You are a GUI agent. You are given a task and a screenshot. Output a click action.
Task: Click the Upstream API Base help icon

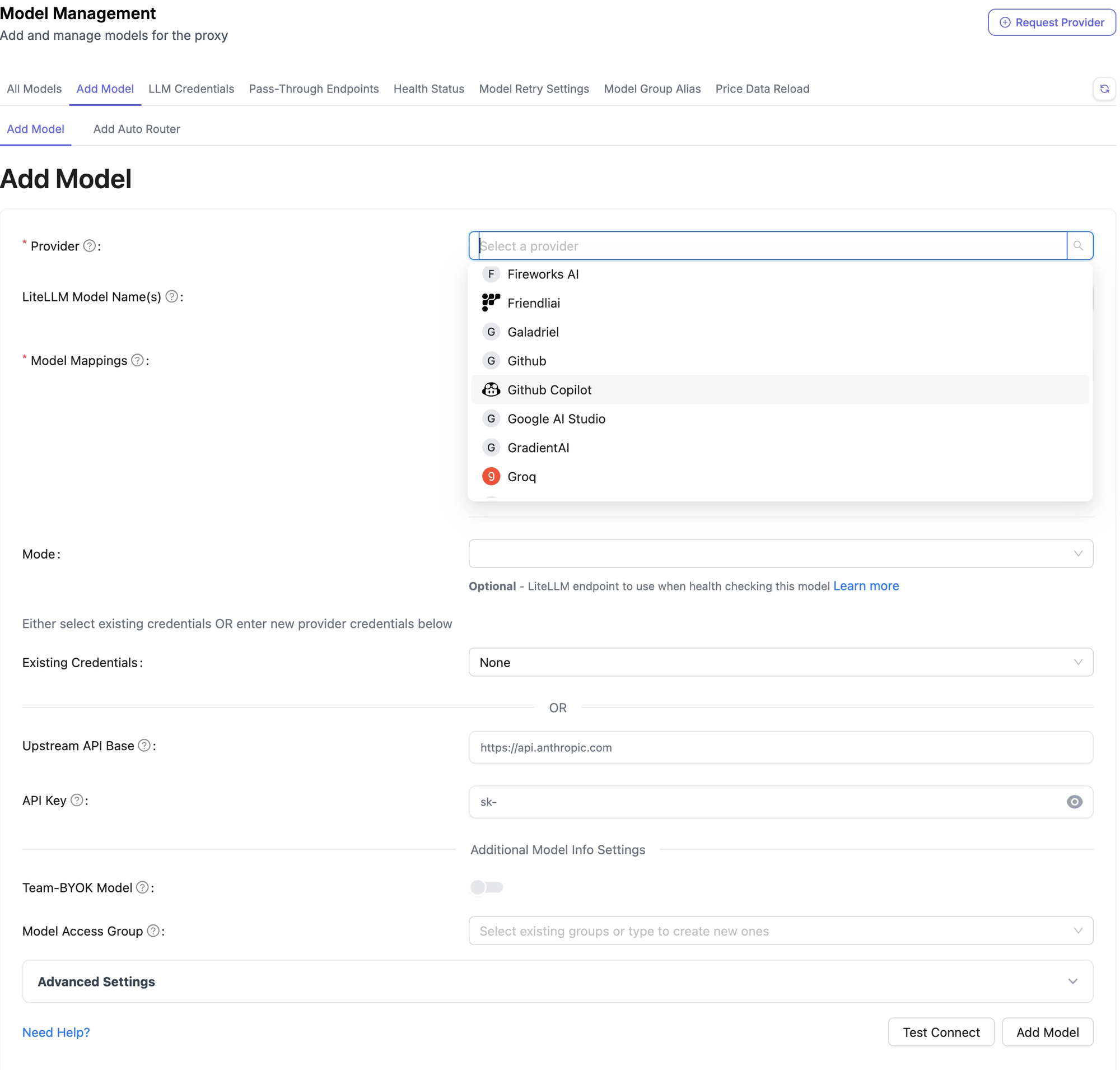coord(144,746)
